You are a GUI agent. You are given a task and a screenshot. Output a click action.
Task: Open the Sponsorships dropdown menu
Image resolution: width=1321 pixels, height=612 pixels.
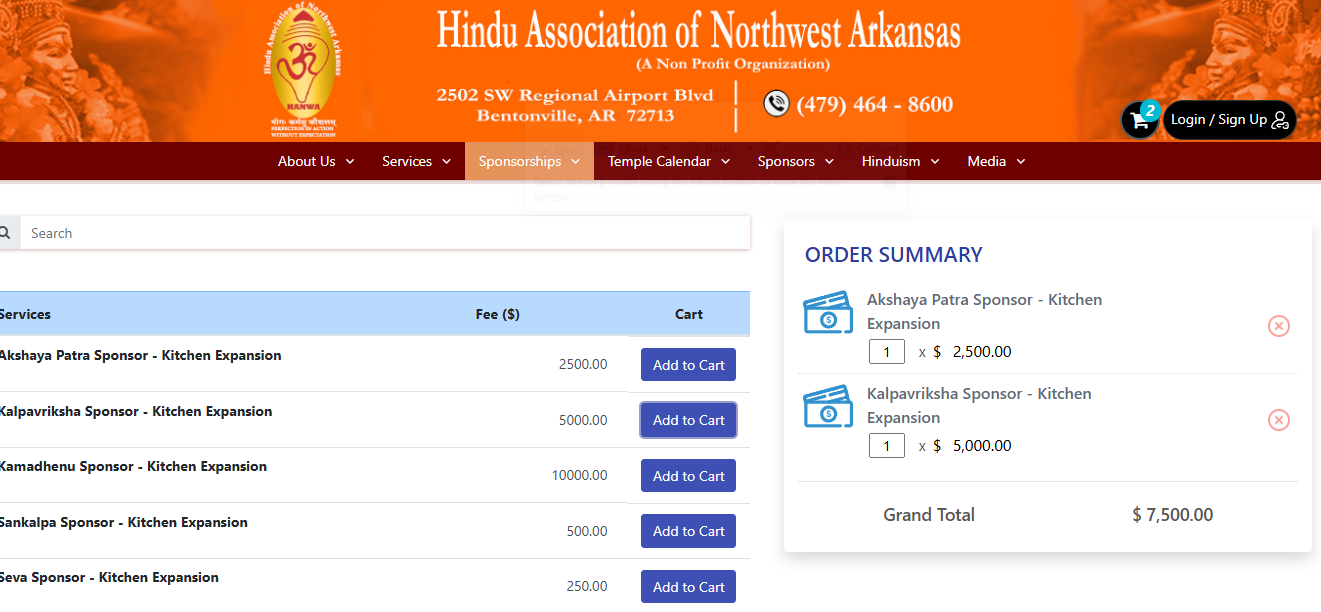[x=529, y=161]
